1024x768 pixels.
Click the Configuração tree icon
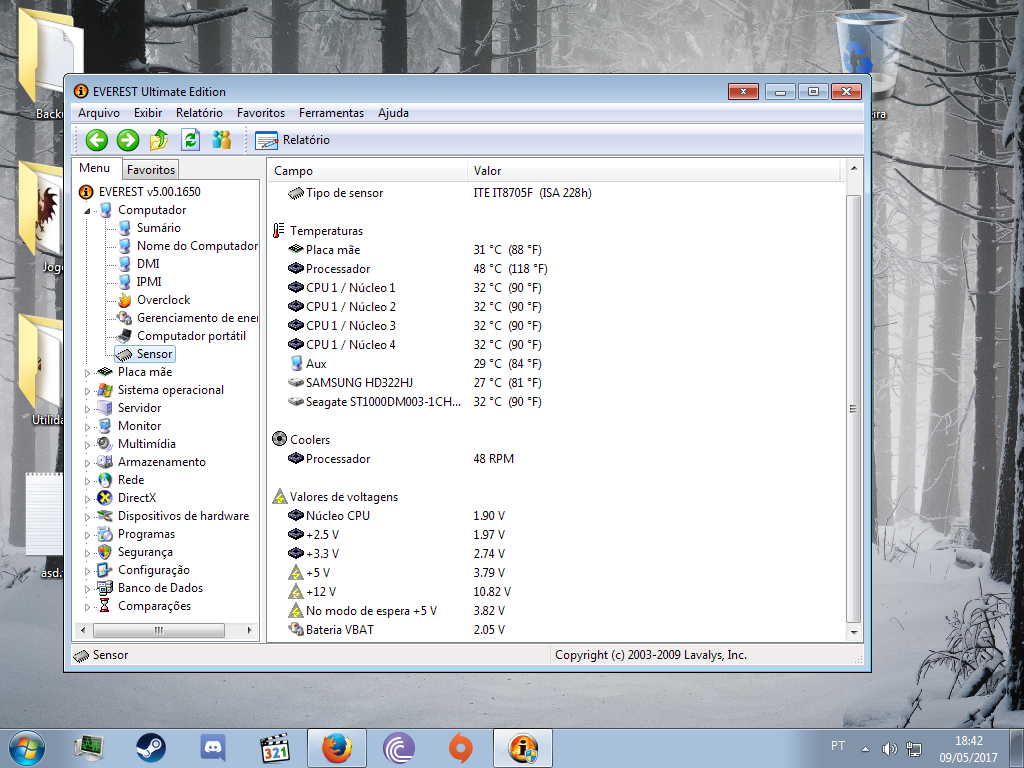pyautogui.click(x=104, y=570)
